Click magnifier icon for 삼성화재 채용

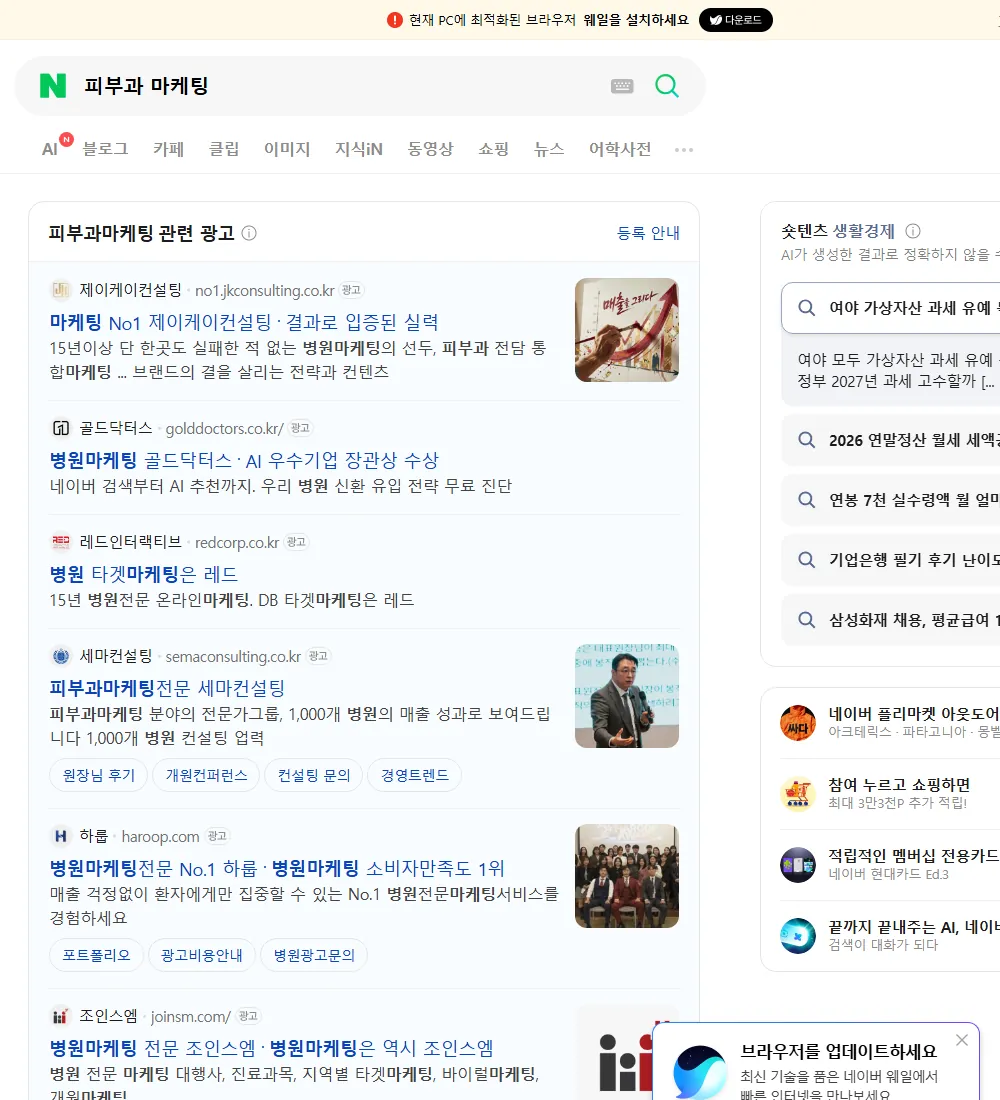[x=807, y=619]
